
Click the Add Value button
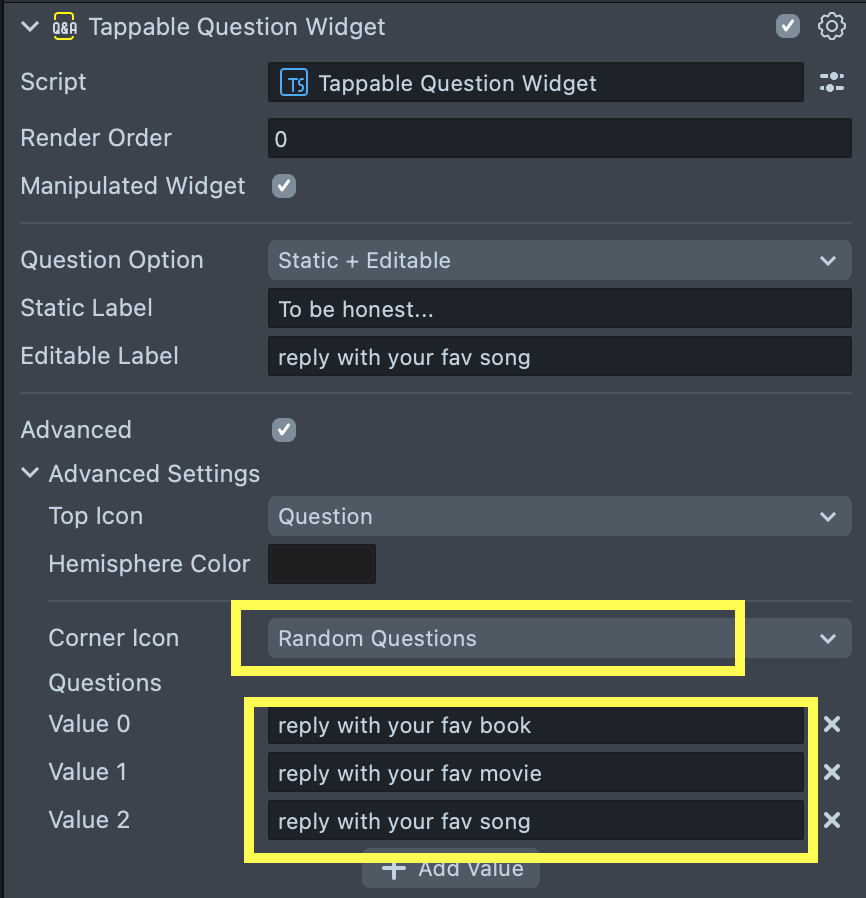(451, 868)
